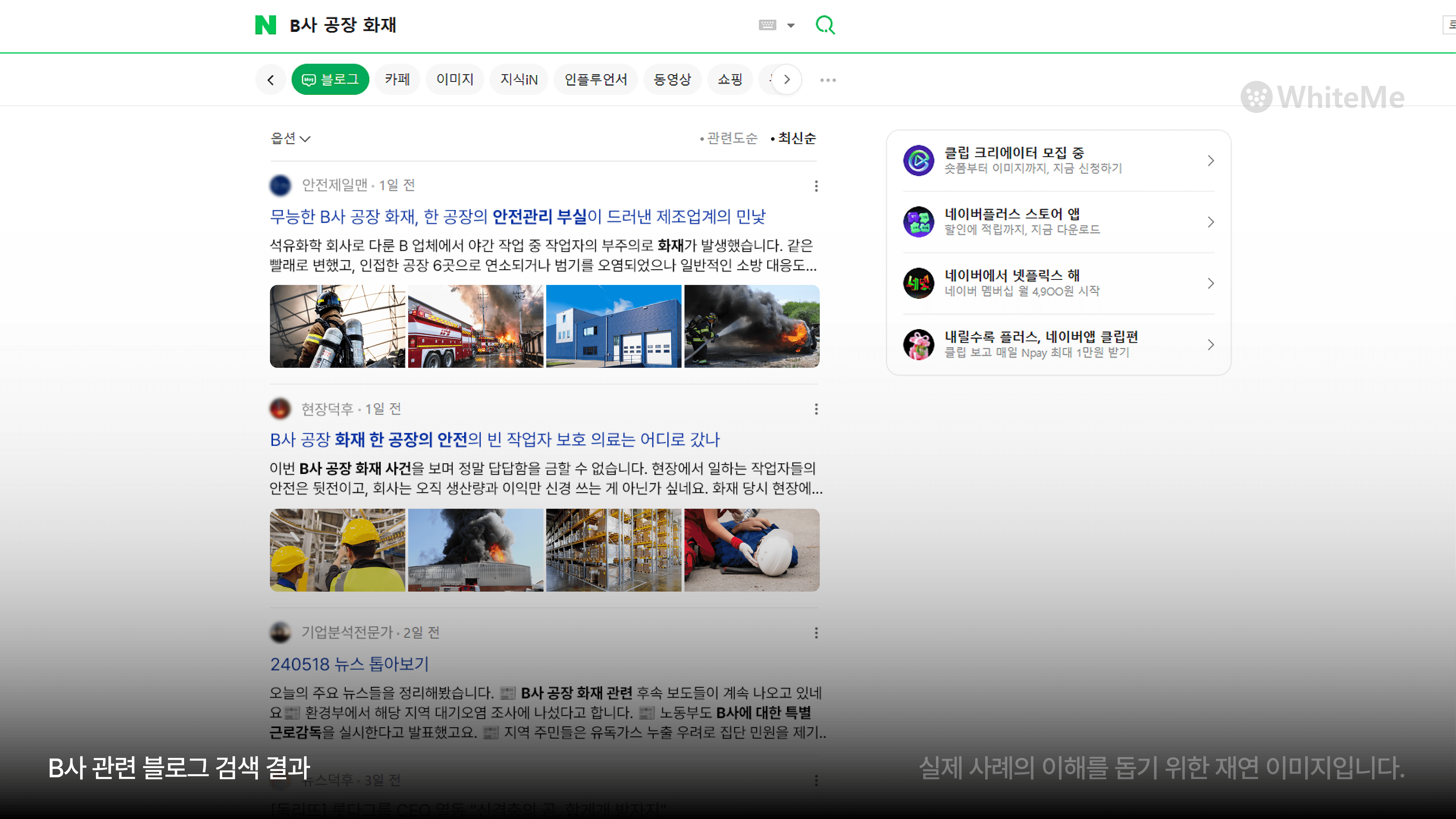Open the more options menu for 안전제일맨 post

coord(816,186)
